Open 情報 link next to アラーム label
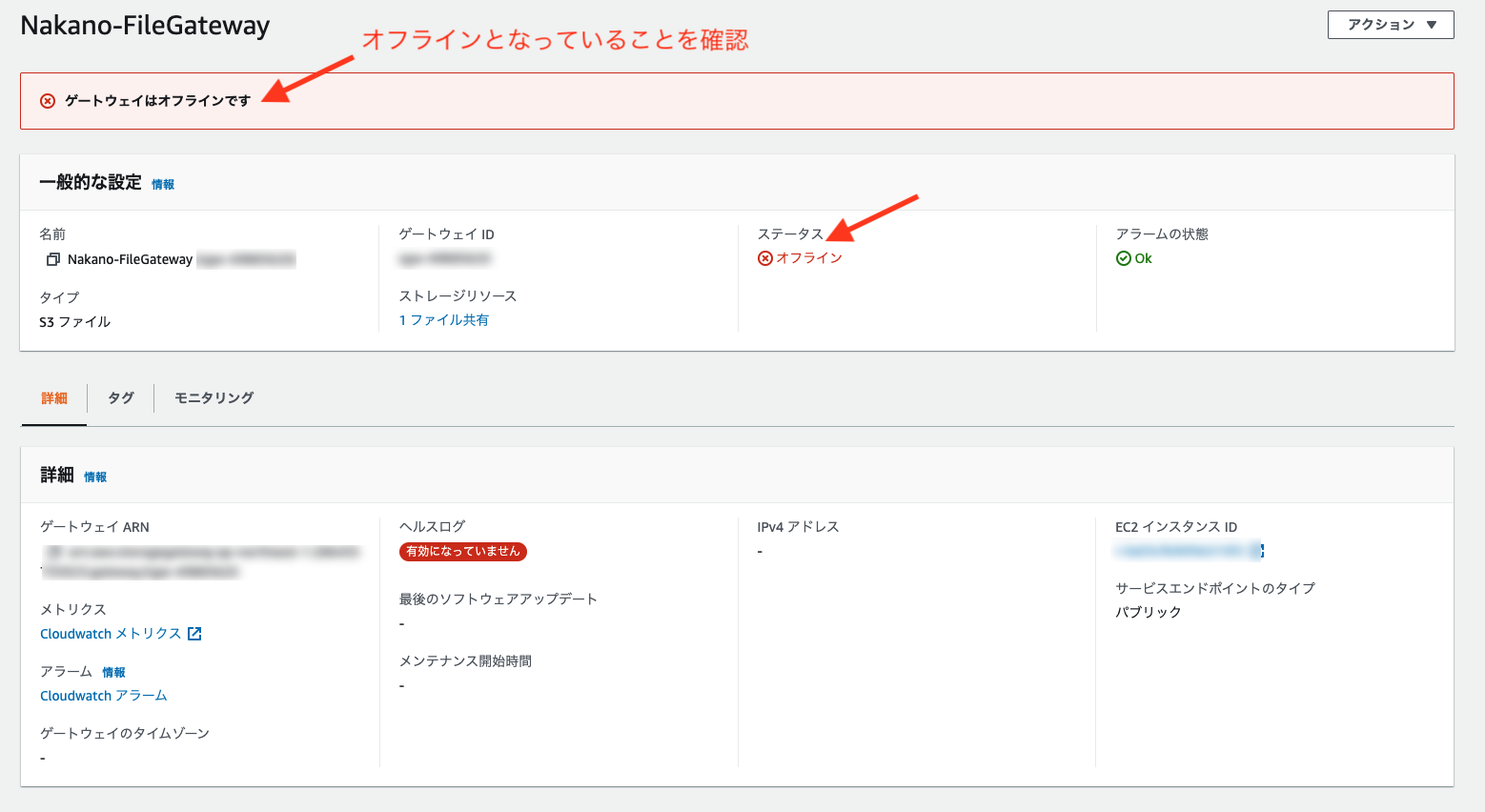Screen dimensions: 1485x812 point(113,673)
